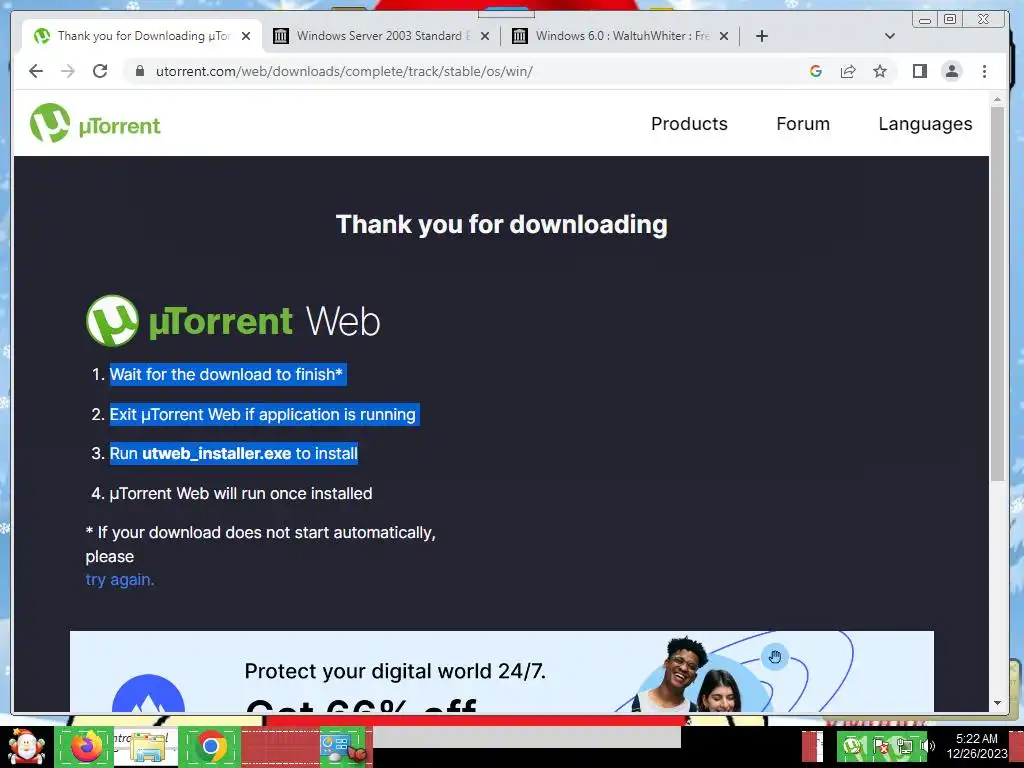Click 'Exit µTorrent Web if application is running' text
The height and width of the screenshot is (768, 1024).
click(x=263, y=415)
